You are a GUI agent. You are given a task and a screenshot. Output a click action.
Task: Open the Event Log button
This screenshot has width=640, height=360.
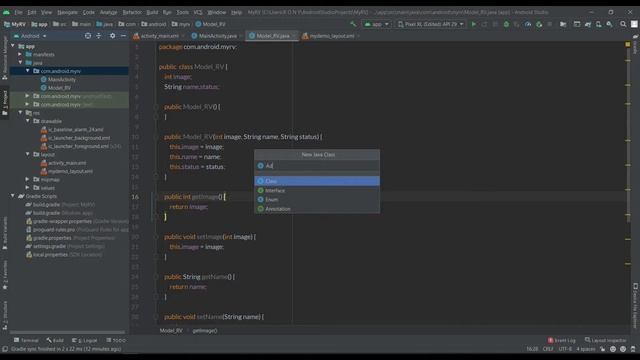click(562, 340)
